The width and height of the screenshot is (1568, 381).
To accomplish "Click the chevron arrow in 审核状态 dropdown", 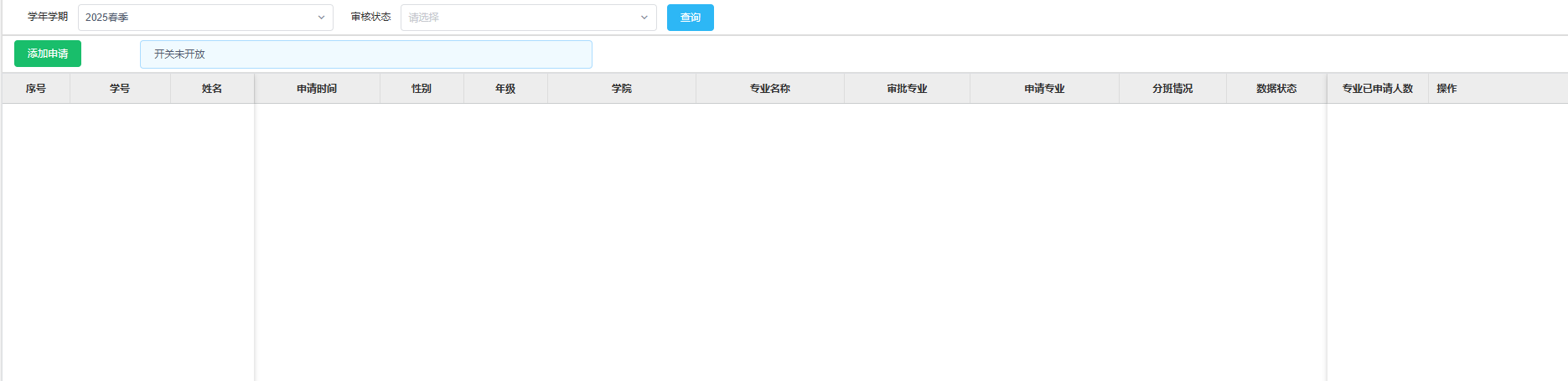I will [644, 18].
